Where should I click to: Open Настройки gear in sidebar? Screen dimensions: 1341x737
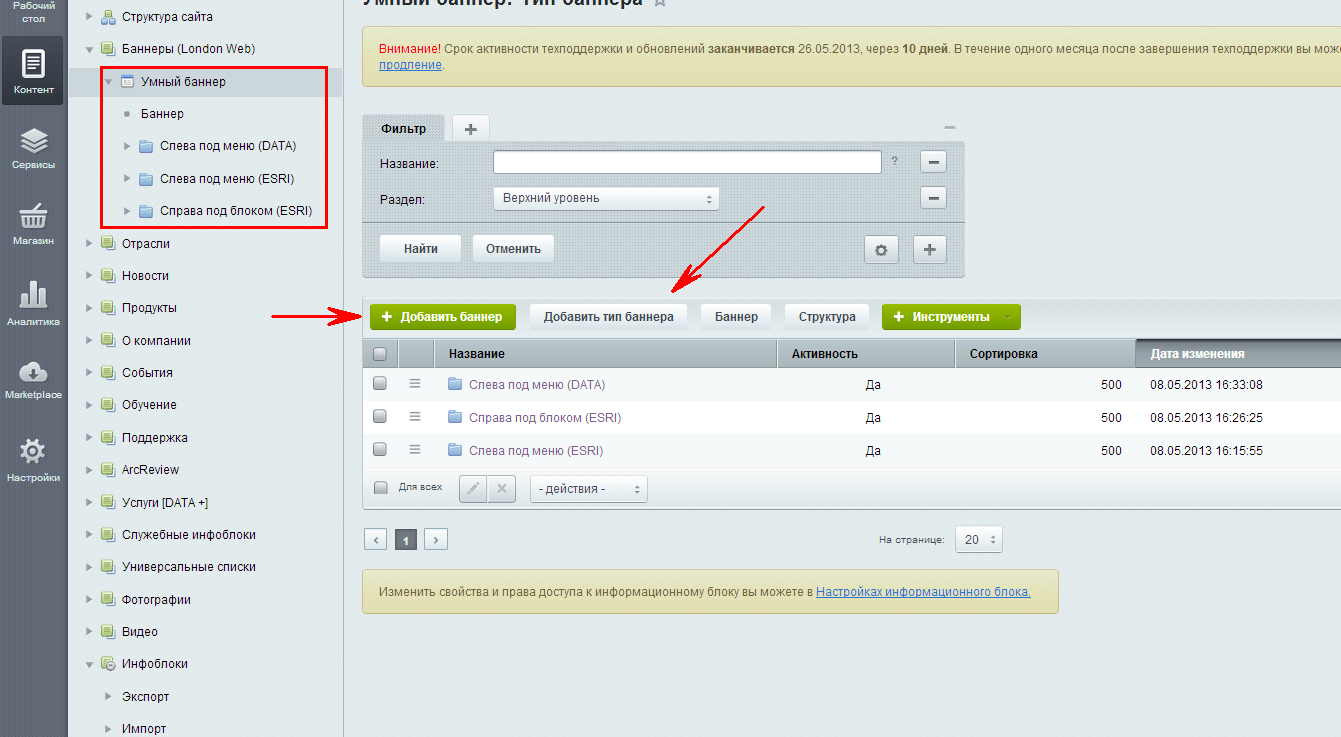point(33,460)
